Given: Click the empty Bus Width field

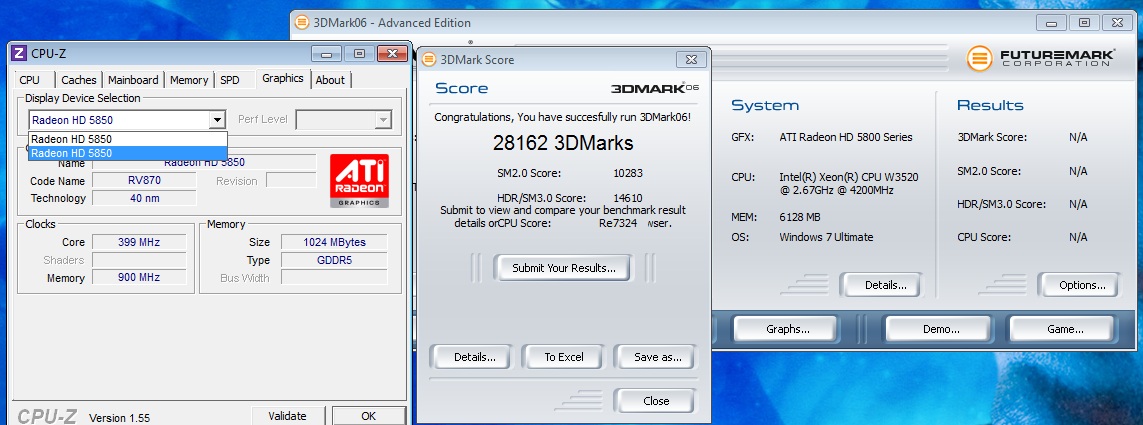Looking at the screenshot, I should click(x=335, y=277).
